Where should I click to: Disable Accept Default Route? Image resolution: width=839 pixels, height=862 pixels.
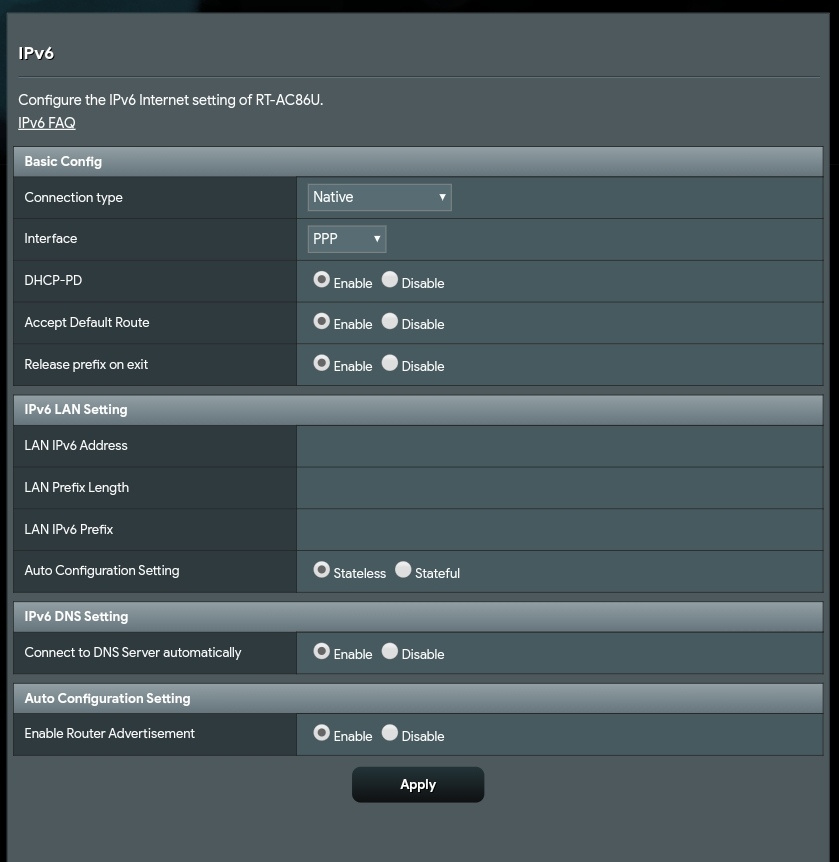click(x=390, y=322)
